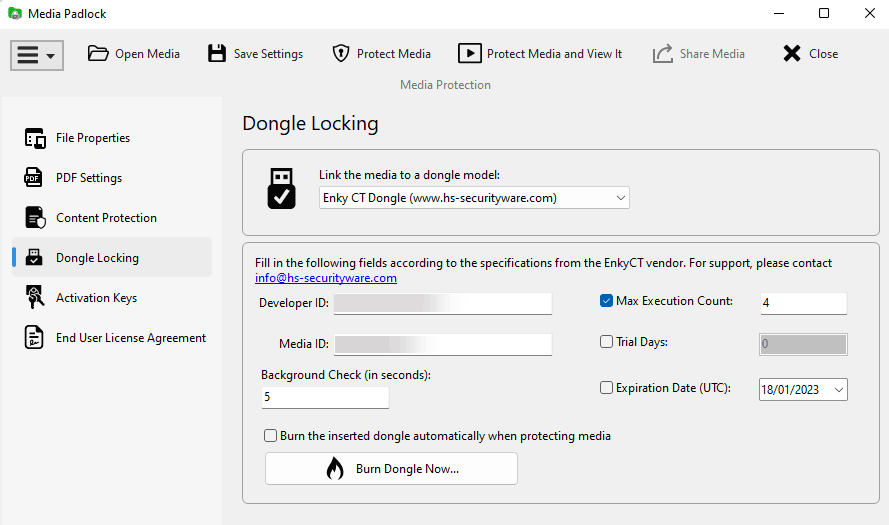Maximize the Media Padlock window
This screenshot has height=525, width=889.
click(824, 13)
